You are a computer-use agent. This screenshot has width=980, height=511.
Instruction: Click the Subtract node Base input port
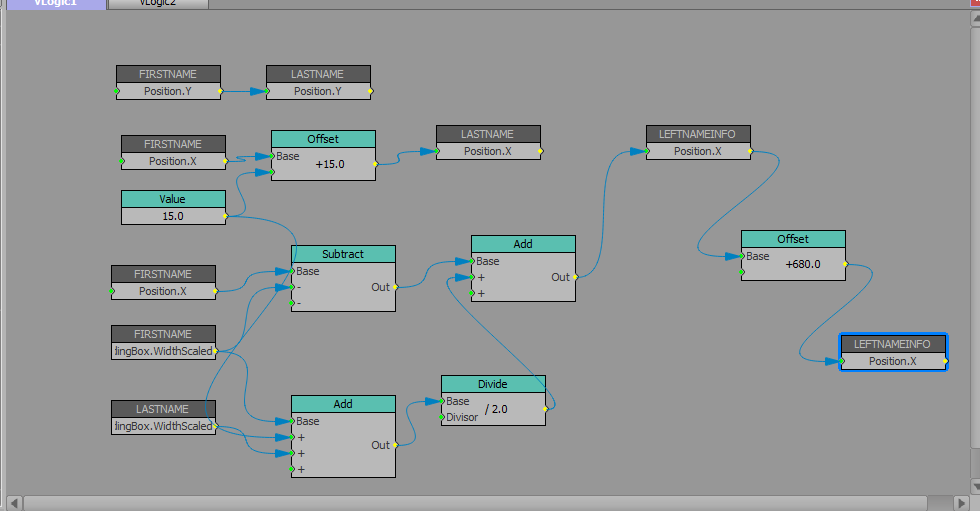pos(292,271)
